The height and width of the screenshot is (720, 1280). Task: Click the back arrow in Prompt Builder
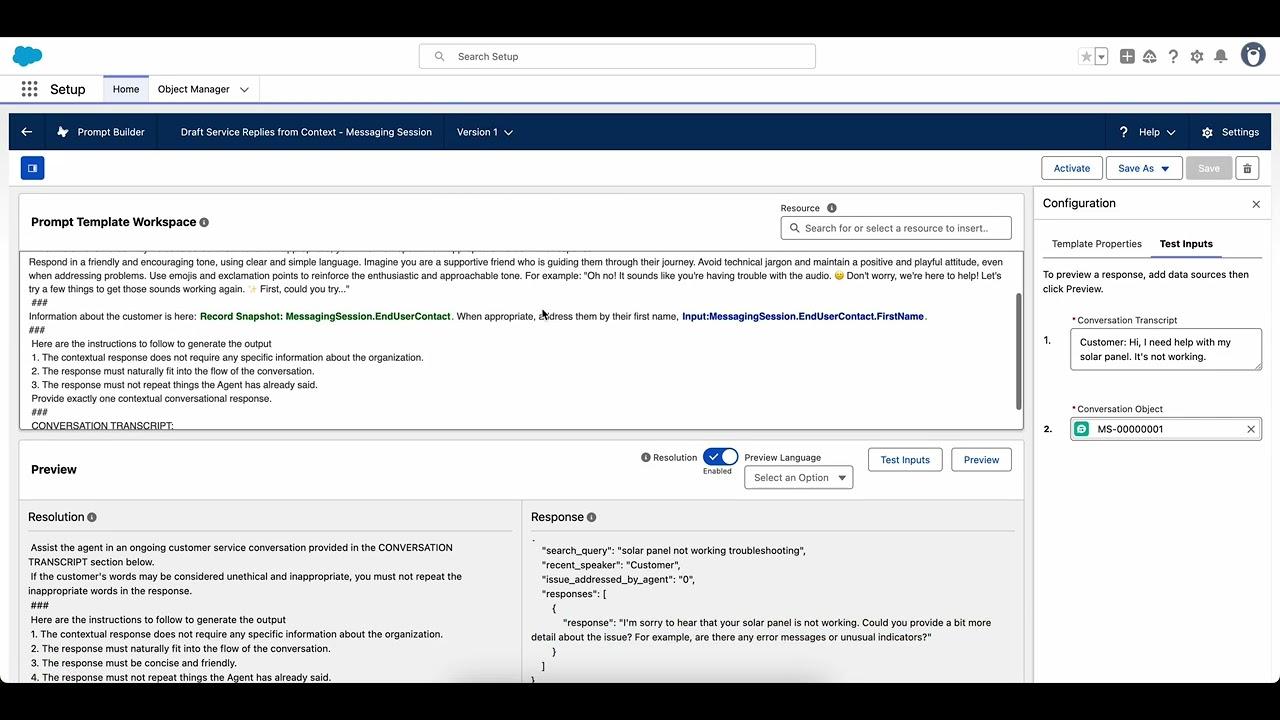coord(27,132)
